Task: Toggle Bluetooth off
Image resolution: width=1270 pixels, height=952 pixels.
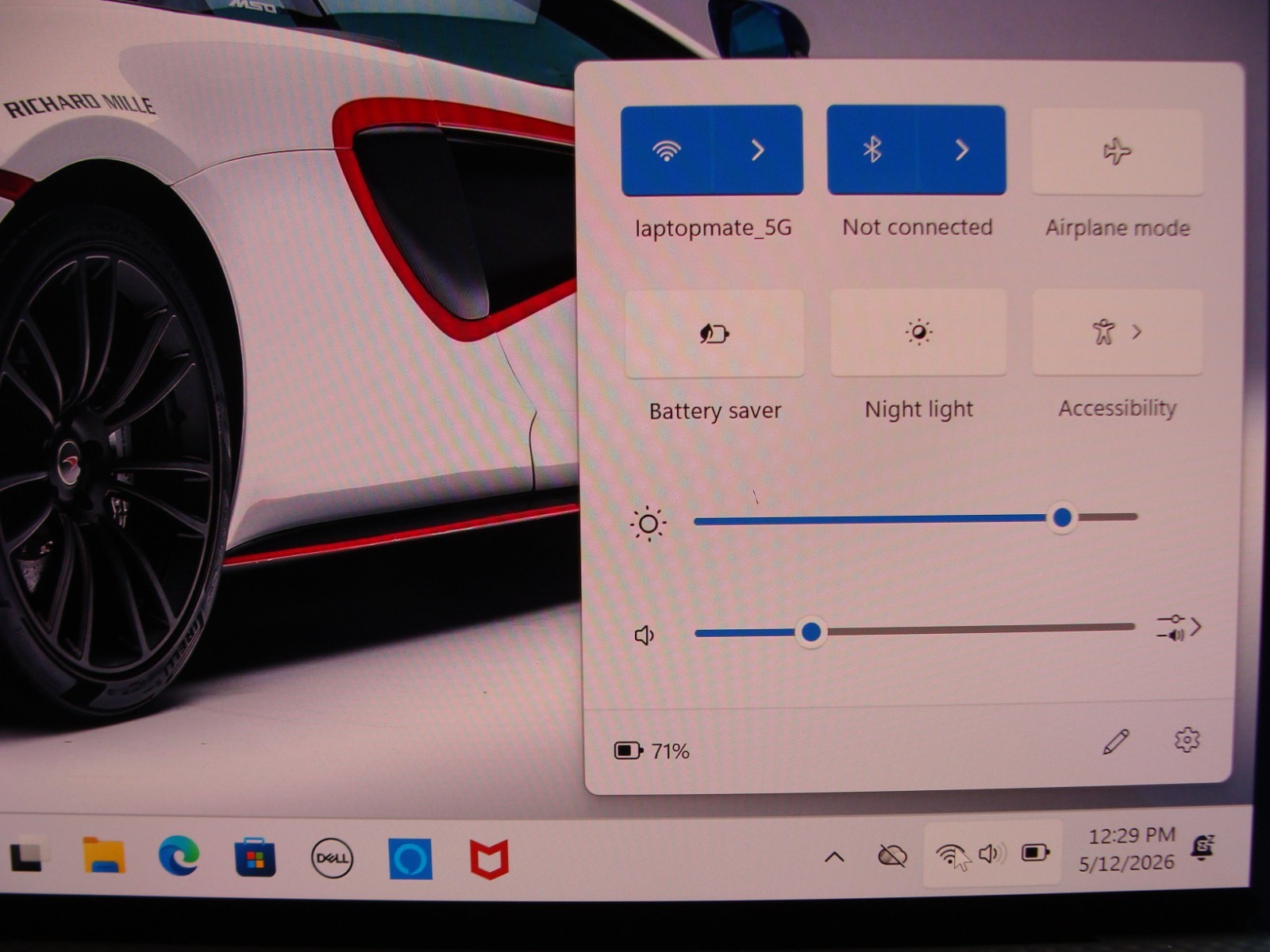Action: pyautogui.click(x=872, y=150)
